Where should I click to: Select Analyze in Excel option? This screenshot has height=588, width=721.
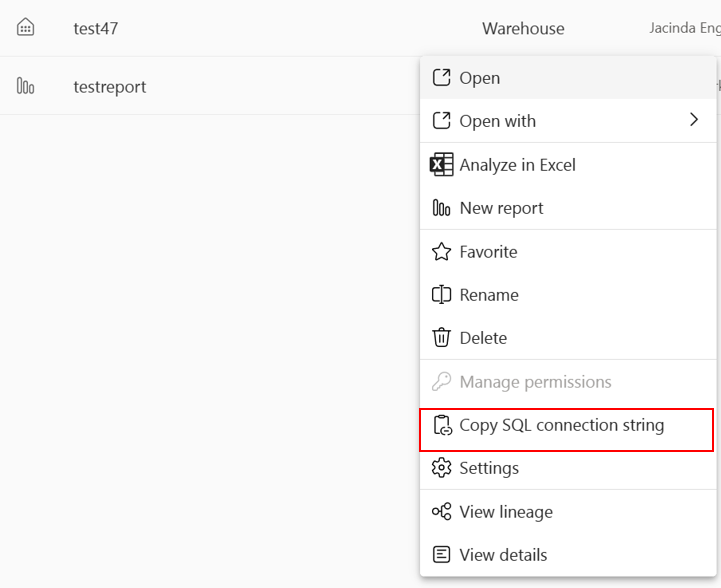pos(517,165)
